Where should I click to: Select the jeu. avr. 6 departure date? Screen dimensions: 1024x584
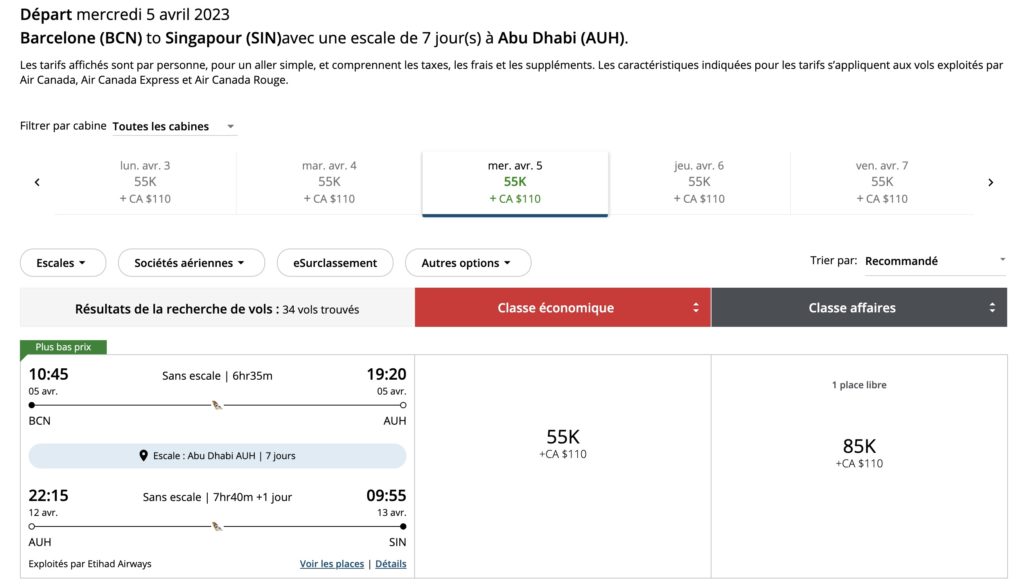click(x=698, y=181)
